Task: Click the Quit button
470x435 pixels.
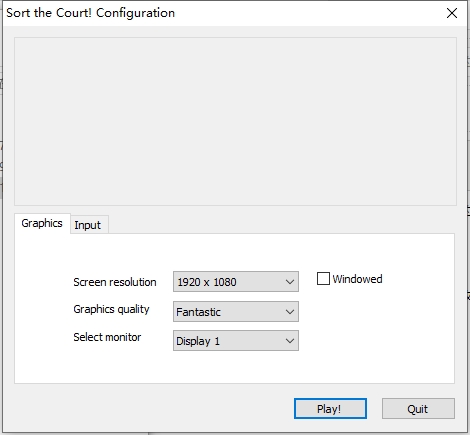Action: point(418,409)
